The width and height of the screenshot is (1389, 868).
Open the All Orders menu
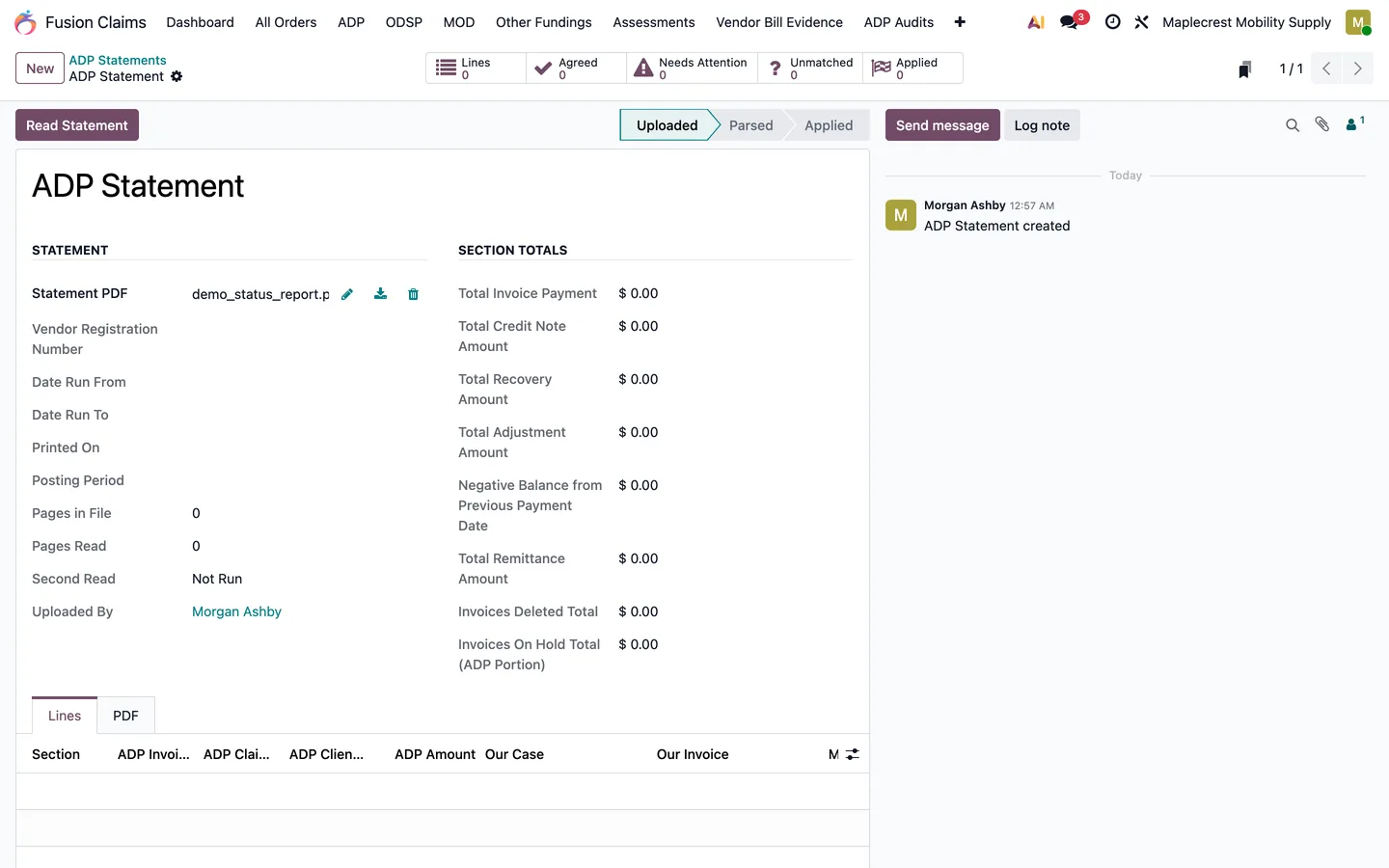tap(286, 22)
